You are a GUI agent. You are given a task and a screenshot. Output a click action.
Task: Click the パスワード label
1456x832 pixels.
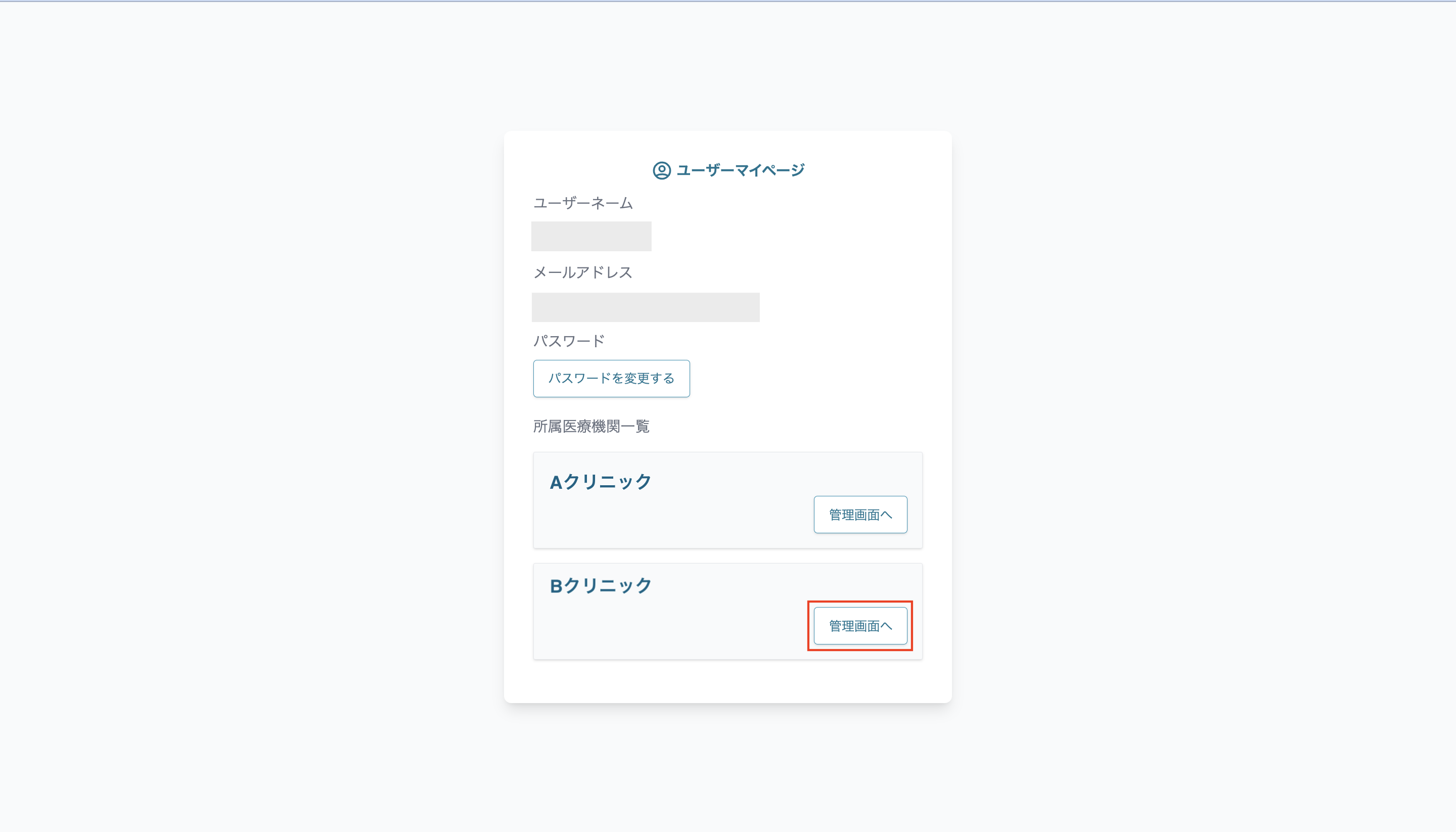click(569, 341)
